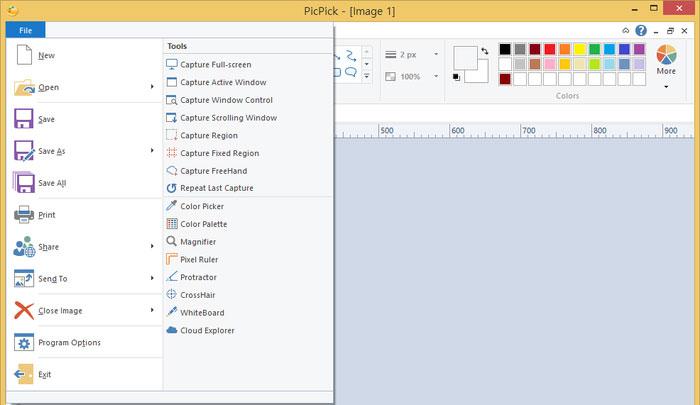
Task: Expand the Share submenu arrow
Action: [152, 246]
